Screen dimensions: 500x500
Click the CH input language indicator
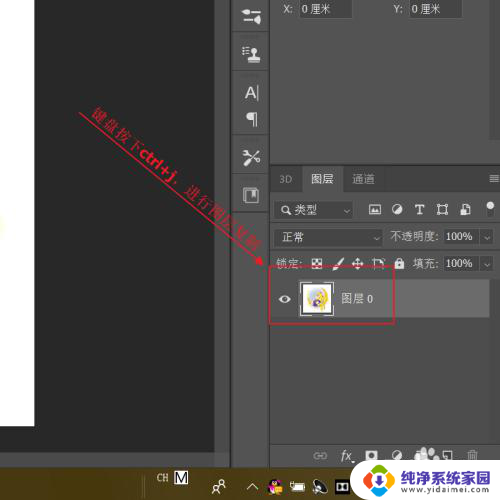point(163,478)
